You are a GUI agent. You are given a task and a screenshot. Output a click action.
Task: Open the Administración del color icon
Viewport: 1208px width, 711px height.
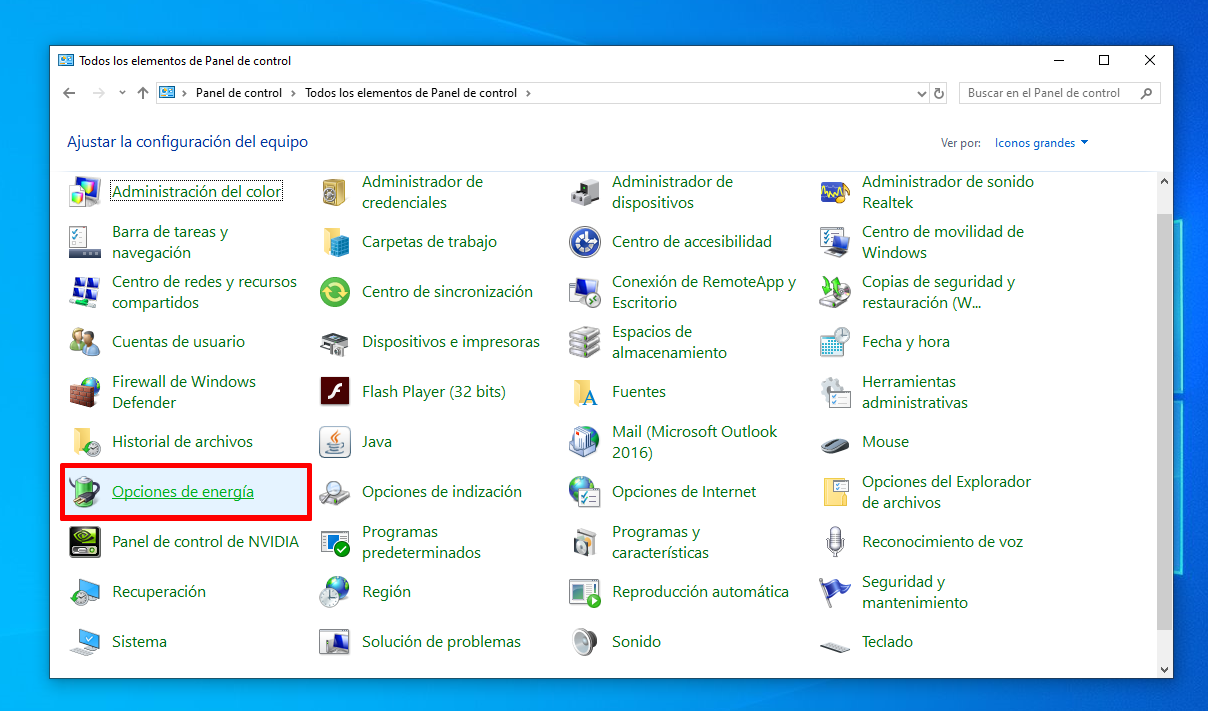click(x=84, y=191)
